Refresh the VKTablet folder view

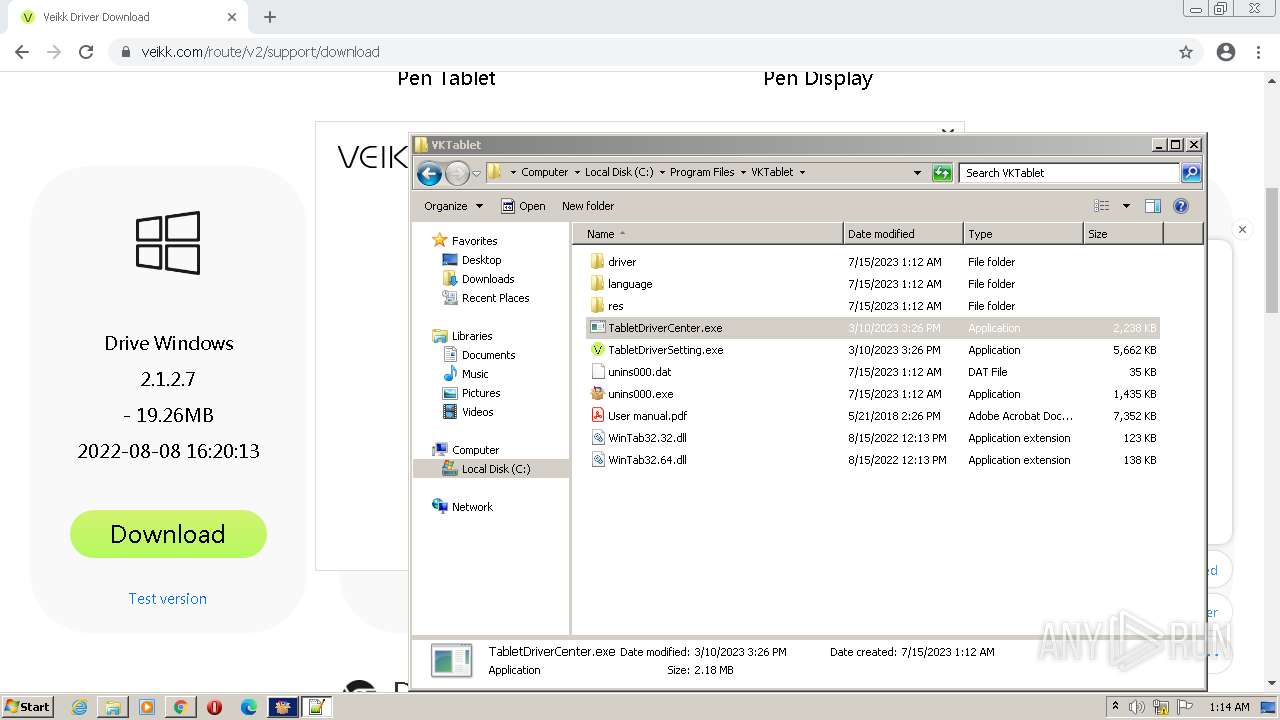(942, 173)
